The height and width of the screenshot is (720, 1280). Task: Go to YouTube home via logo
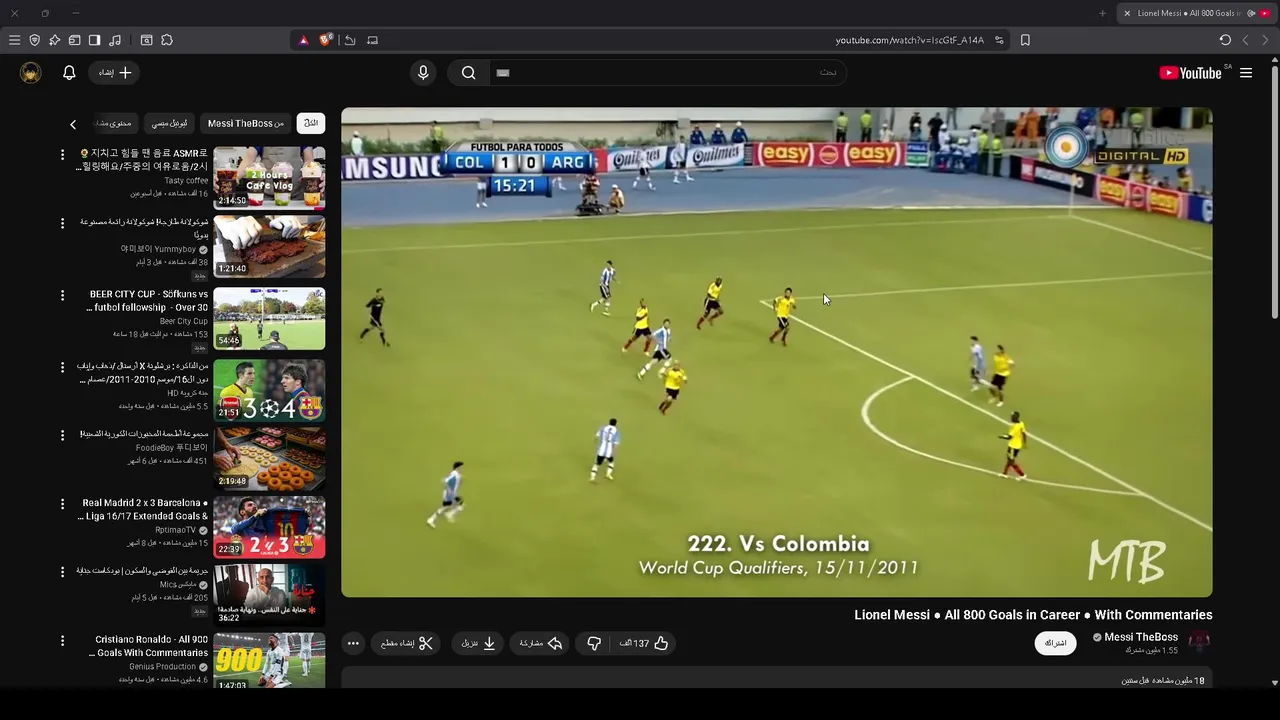1190,72
